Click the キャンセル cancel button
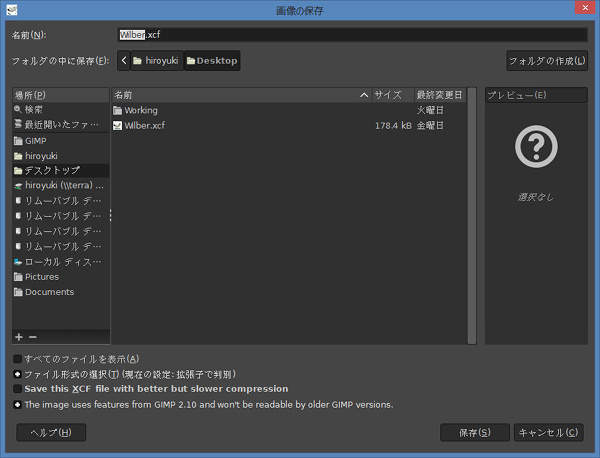 548,432
